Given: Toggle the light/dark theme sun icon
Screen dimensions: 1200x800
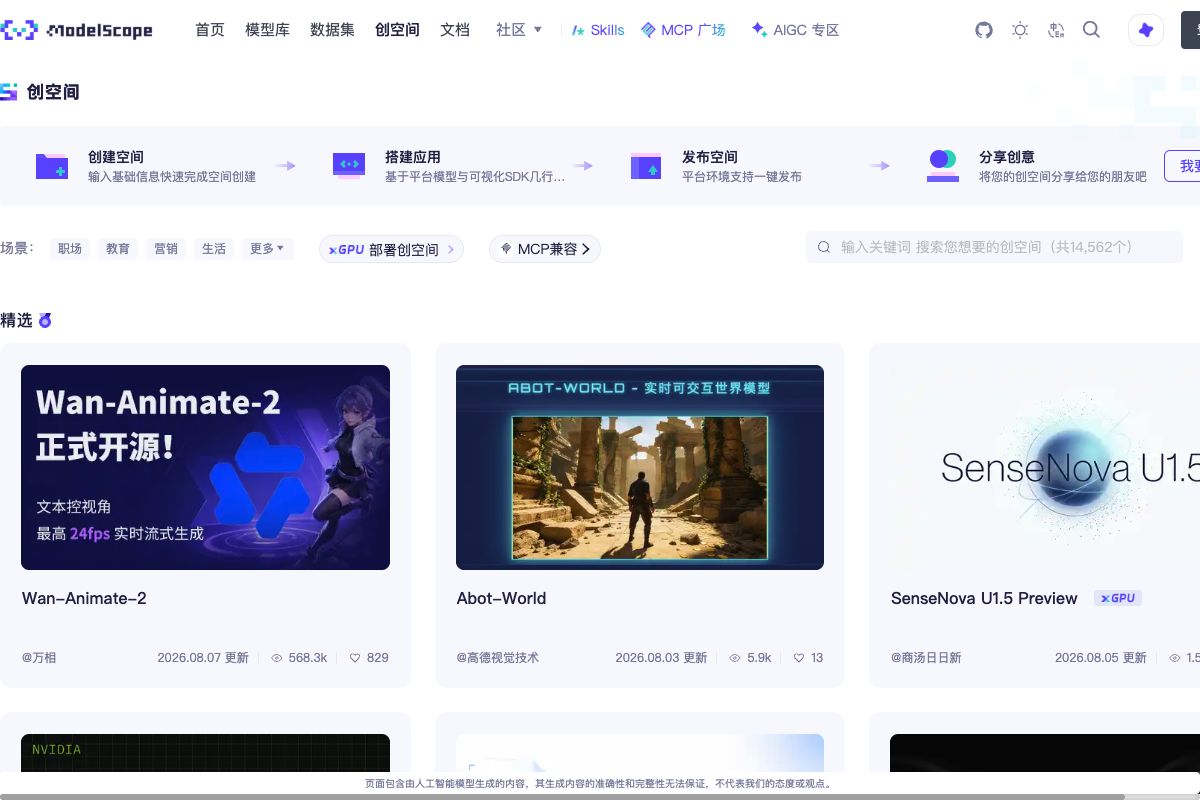Looking at the screenshot, I should click(x=1020, y=30).
